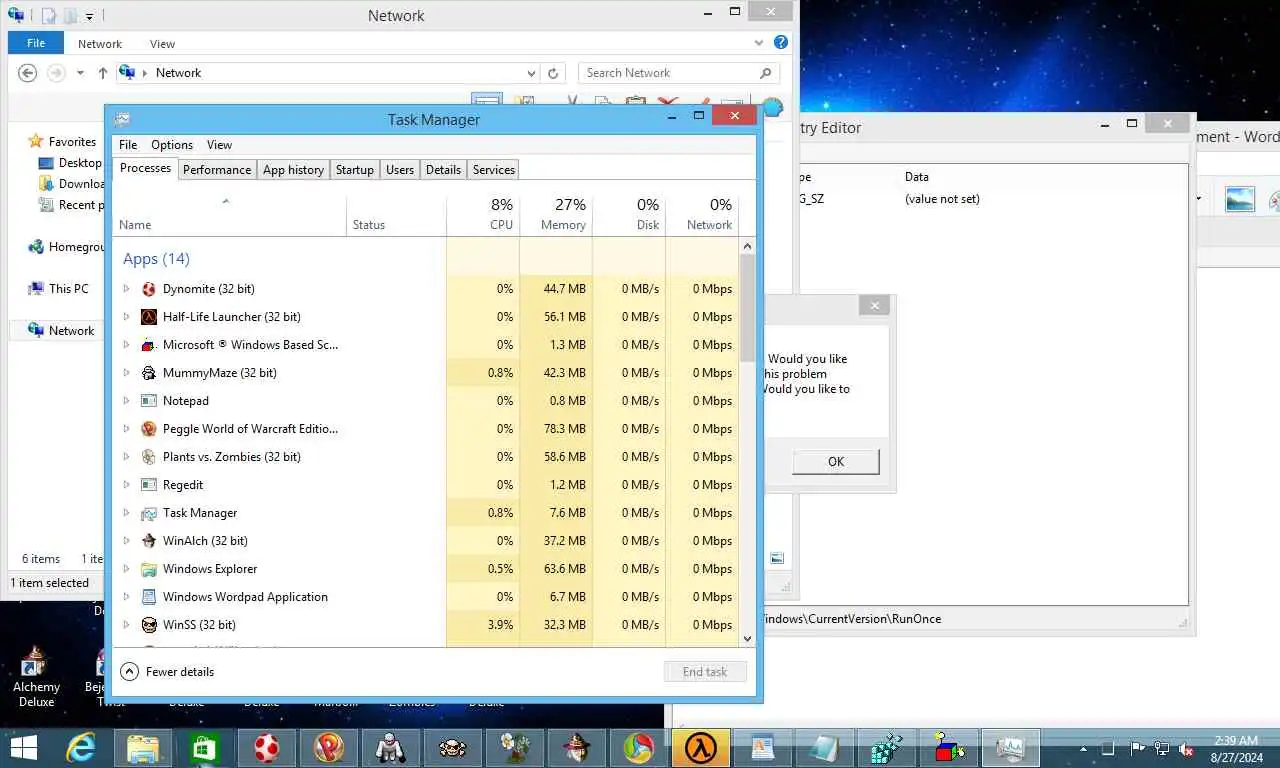Open the Startup tab

click(354, 170)
